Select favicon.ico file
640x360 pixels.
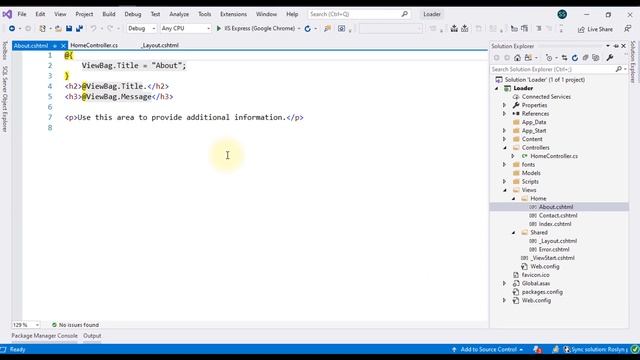[x=535, y=275]
